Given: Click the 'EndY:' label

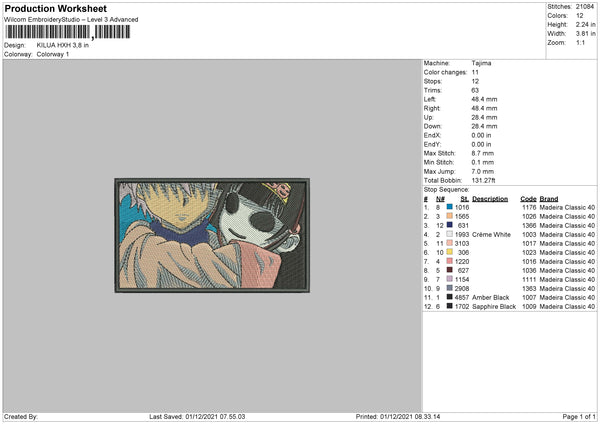Looking at the screenshot, I should click(x=432, y=144).
